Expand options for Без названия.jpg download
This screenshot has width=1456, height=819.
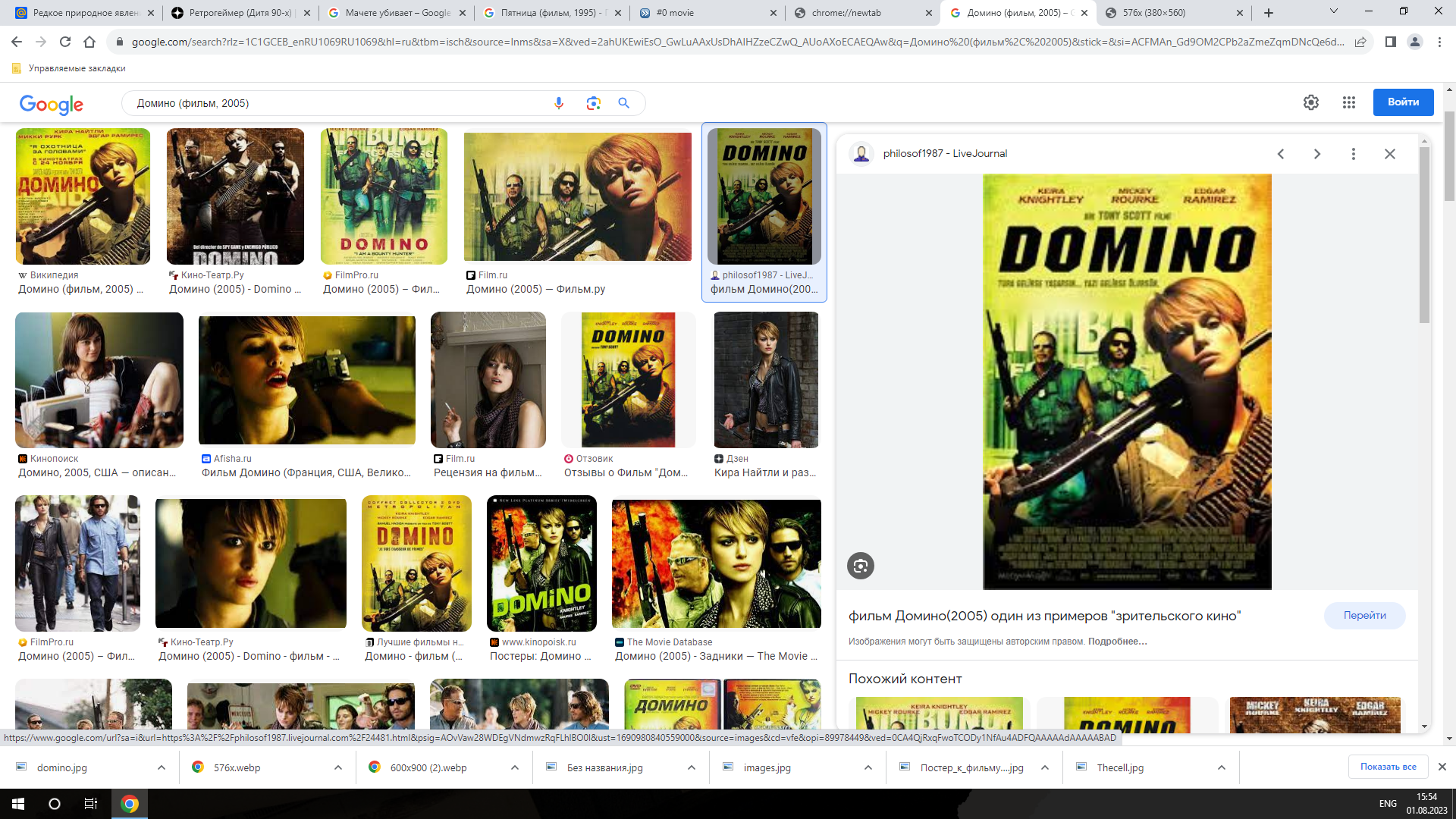click(692, 767)
